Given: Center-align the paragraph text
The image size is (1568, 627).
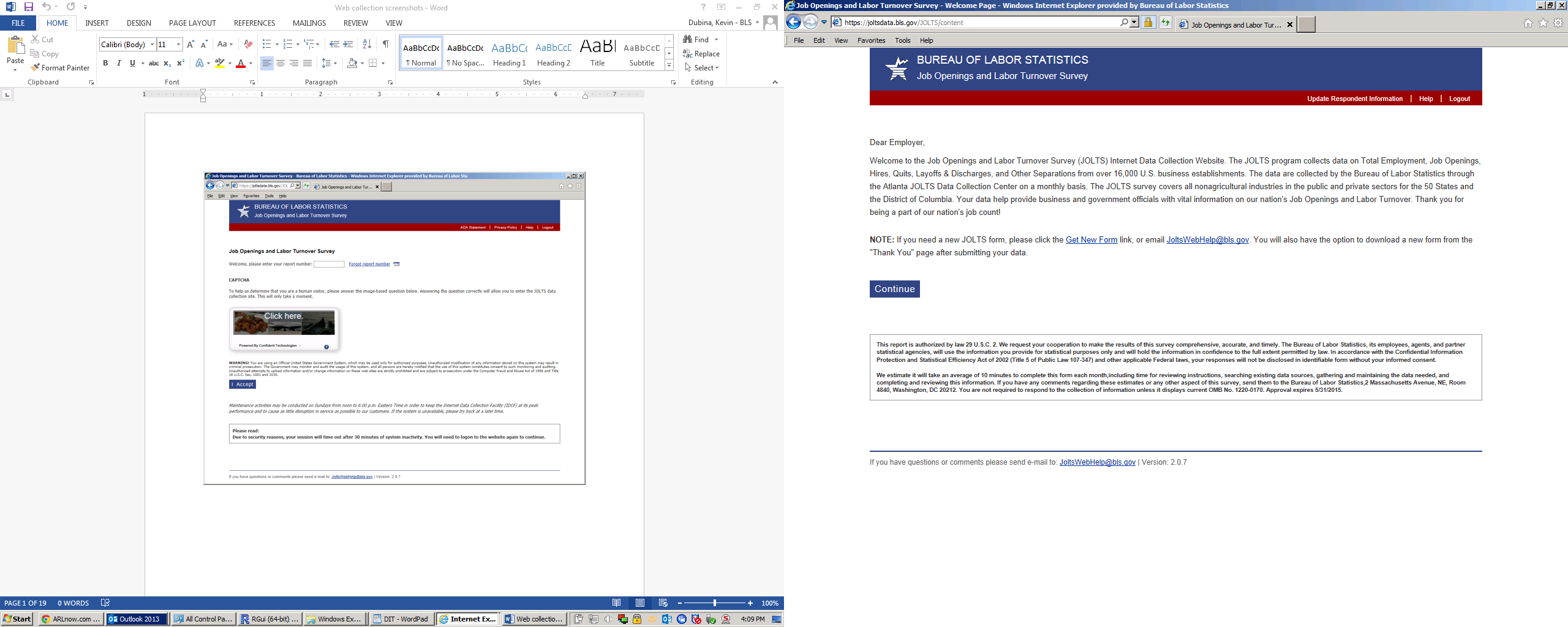Looking at the screenshot, I should (281, 63).
